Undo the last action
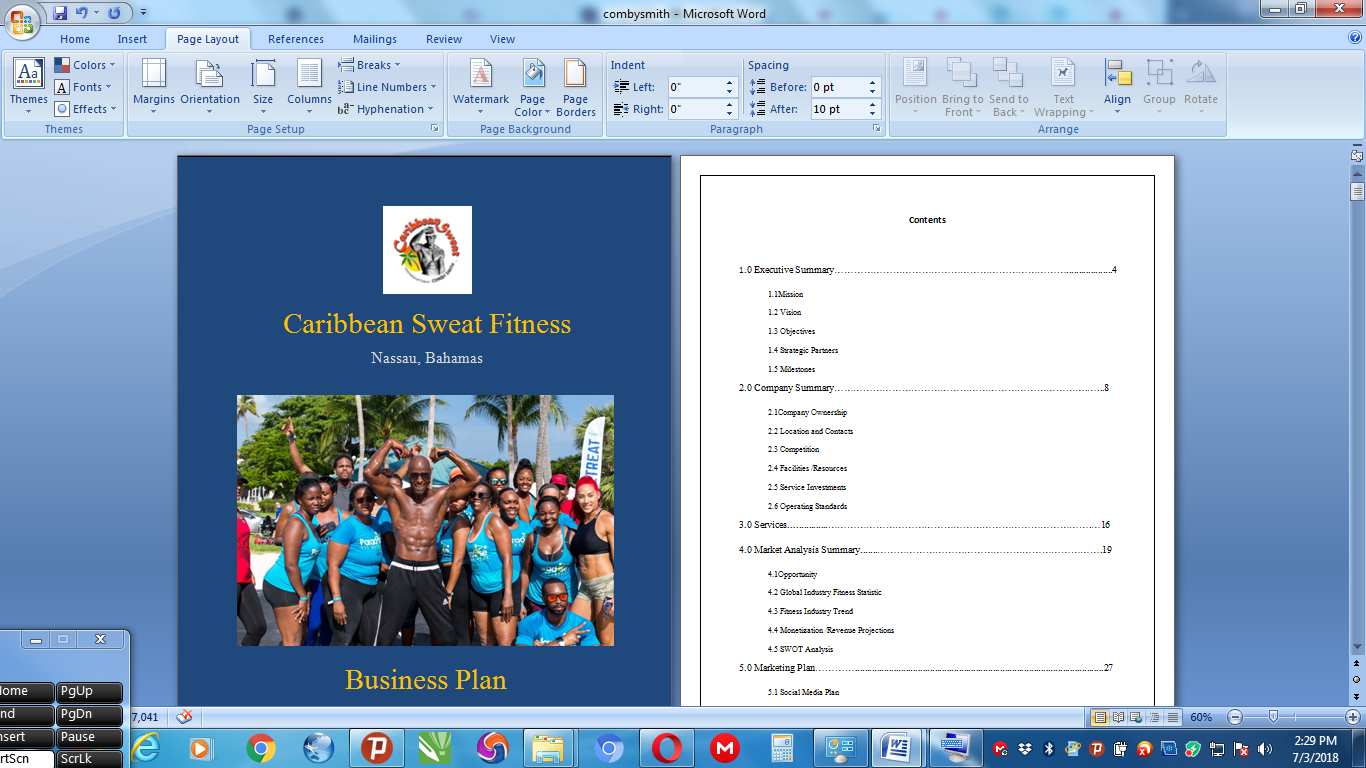Viewport: 1366px width, 768px height. click(82, 13)
